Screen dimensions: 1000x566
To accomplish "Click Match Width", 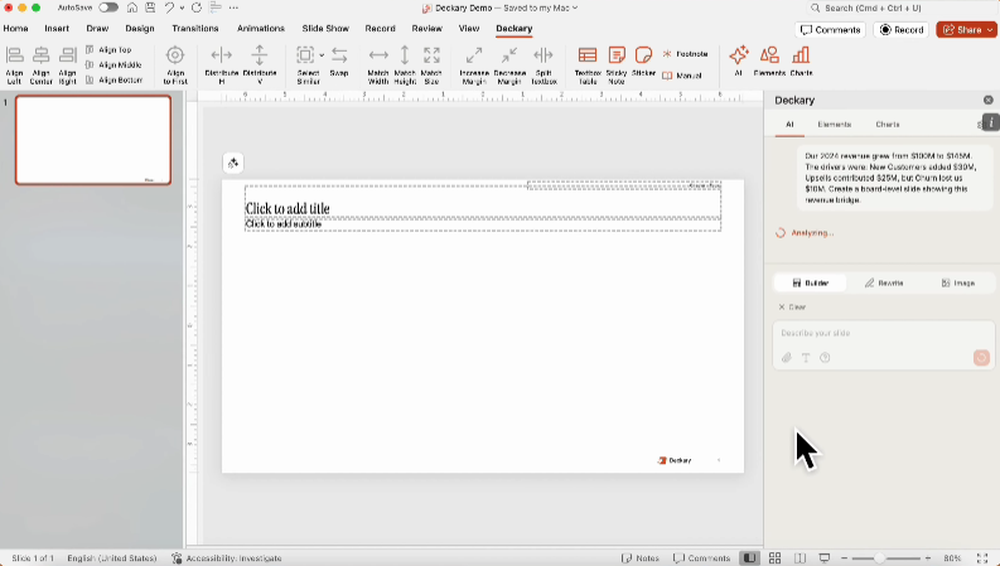I will (x=378, y=64).
